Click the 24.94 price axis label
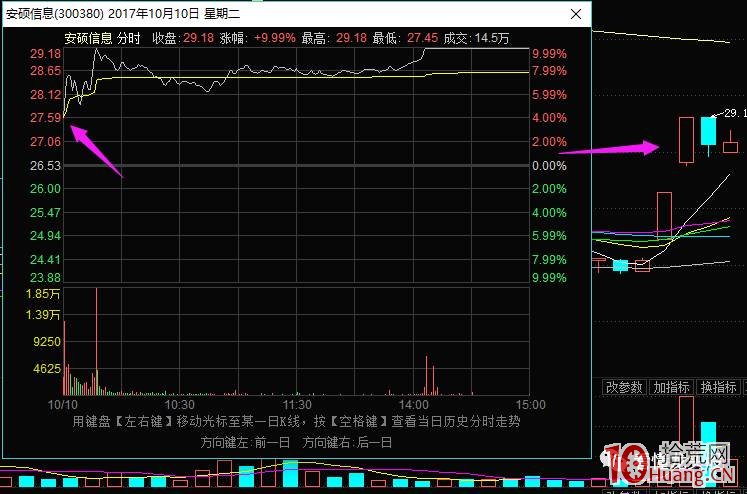 tap(46, 235)
